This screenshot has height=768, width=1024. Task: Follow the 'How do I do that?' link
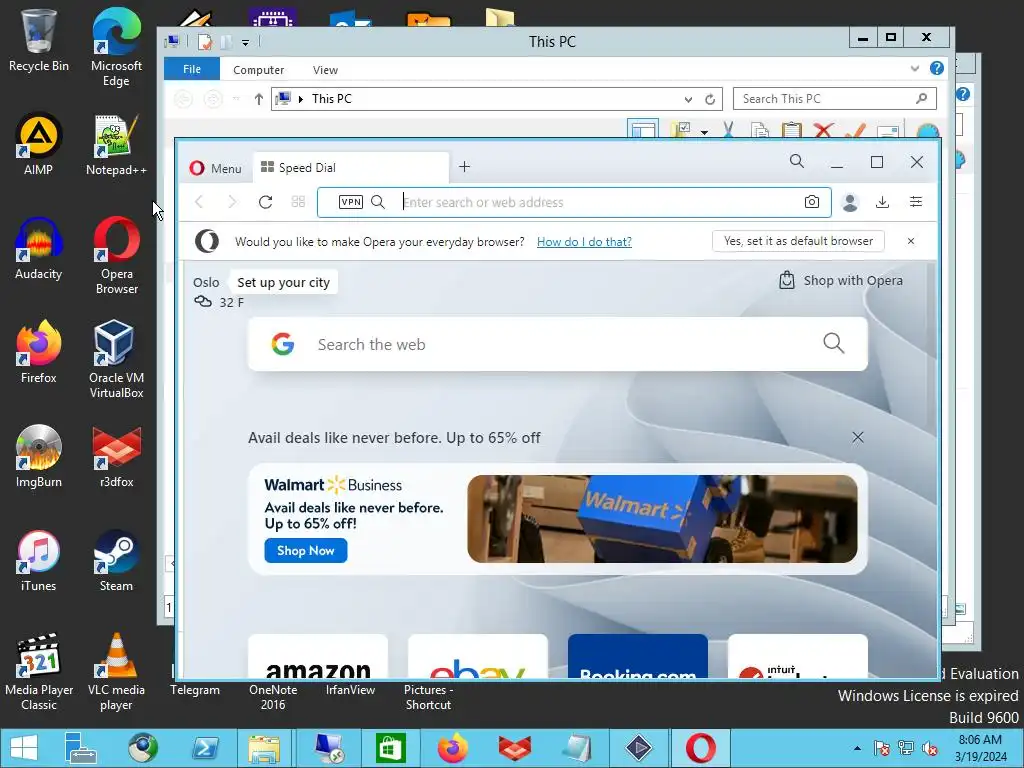tap(584, 242)
